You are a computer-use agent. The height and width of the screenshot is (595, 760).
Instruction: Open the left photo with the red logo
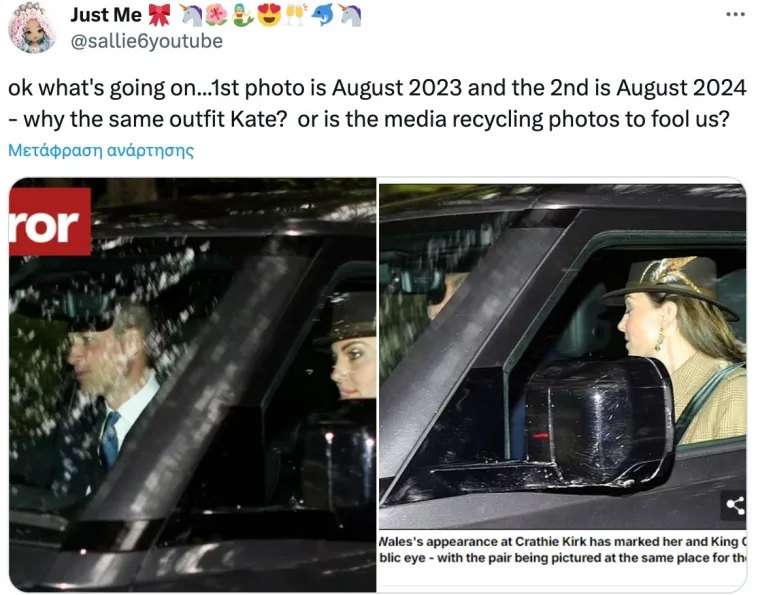pos(192,385)
